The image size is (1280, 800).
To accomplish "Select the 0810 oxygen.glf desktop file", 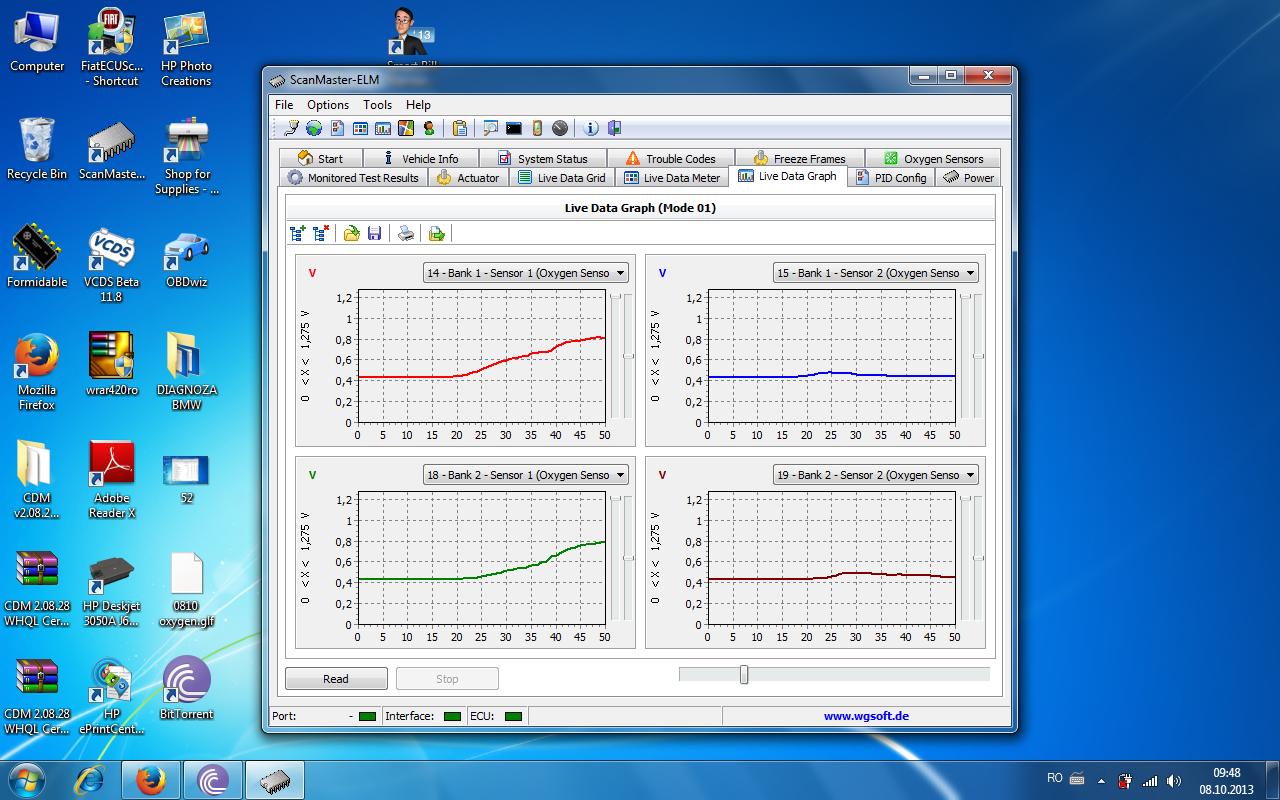I will 186,590.
